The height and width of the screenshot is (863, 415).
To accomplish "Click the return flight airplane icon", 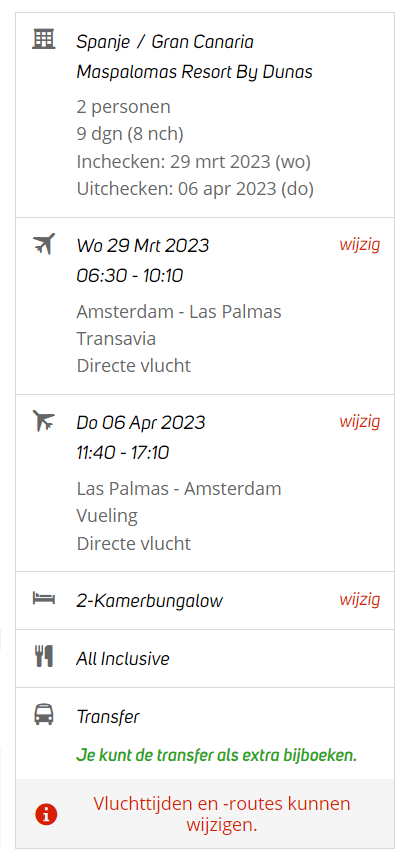I will click(x=43, y=421).
